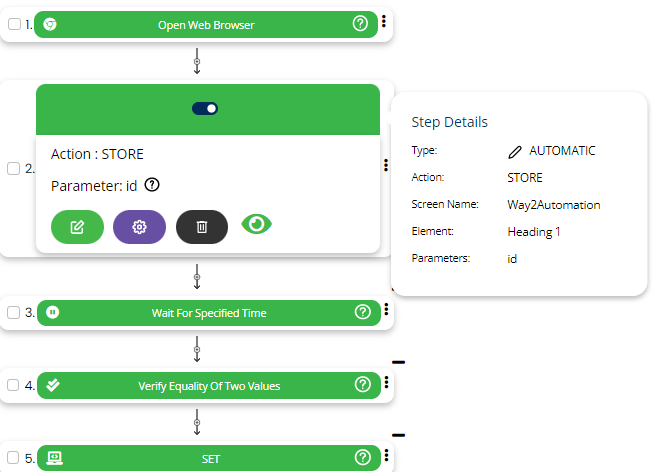Check the checkbox for step 1
Image resolution: width=652 pixels, height=472 pixels.
(14, 25)
